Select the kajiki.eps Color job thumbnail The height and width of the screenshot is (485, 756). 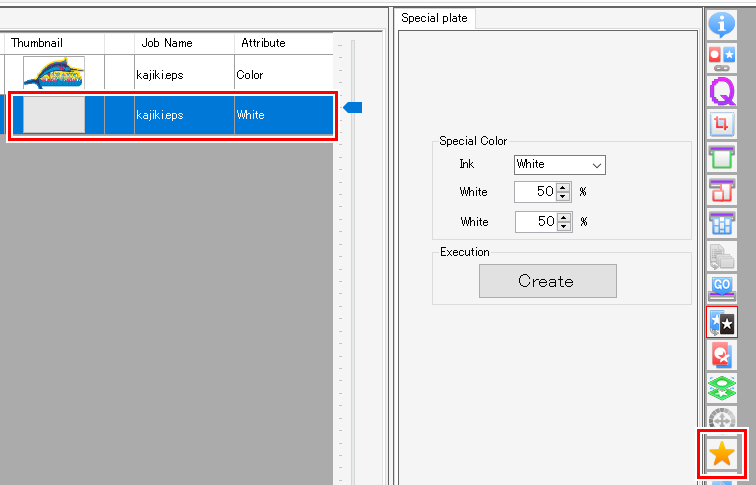coord(54,74)
